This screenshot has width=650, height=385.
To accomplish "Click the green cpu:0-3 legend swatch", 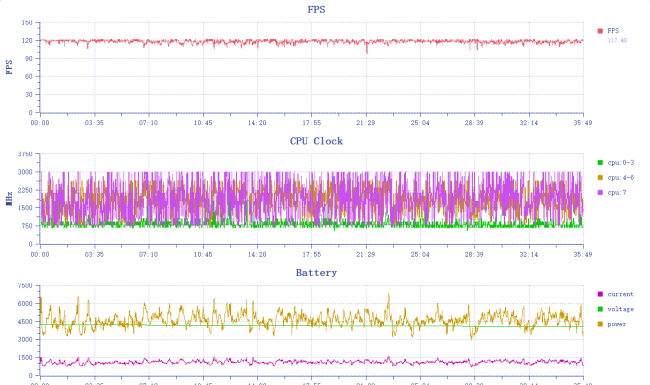I will pos(600,163).
